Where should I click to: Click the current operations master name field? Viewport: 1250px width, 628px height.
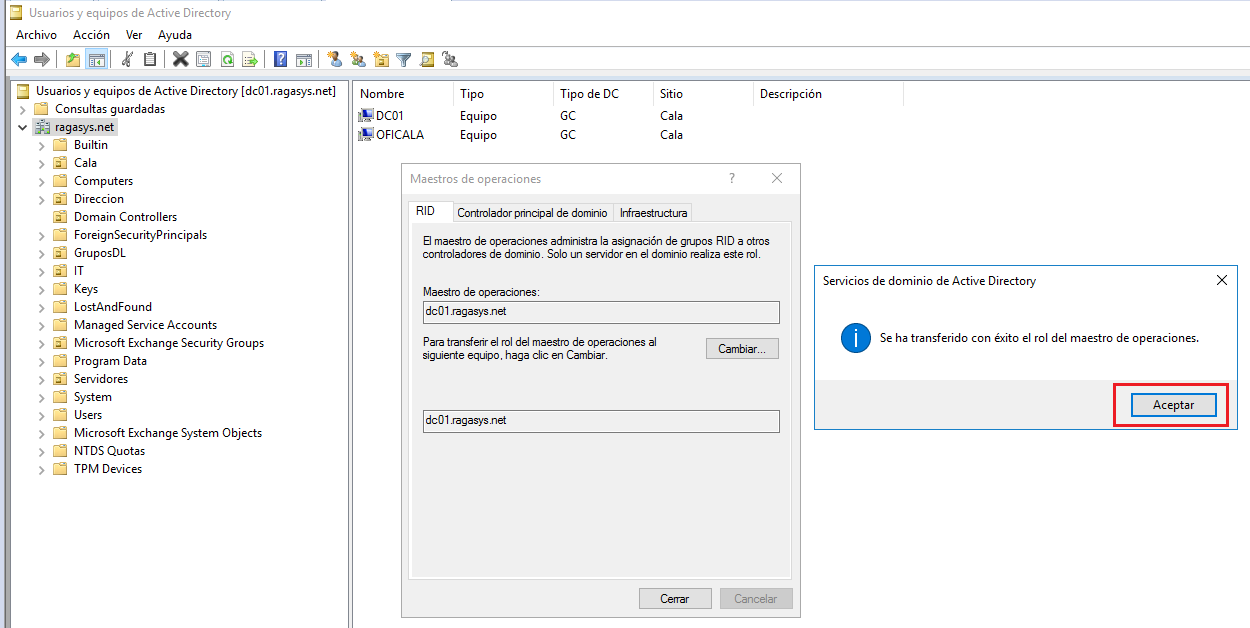click(601, 312)
